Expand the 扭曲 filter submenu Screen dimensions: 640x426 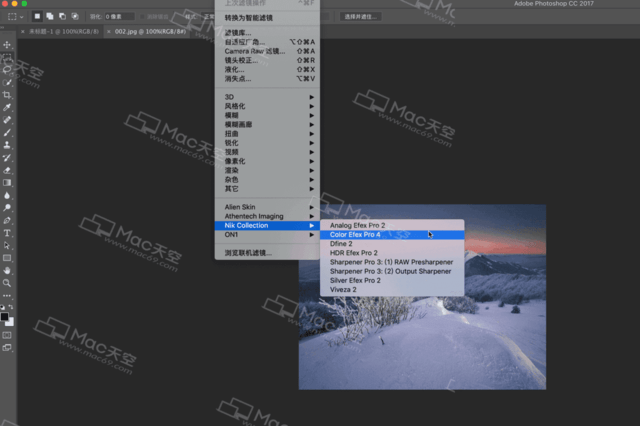tap(267, 134)
